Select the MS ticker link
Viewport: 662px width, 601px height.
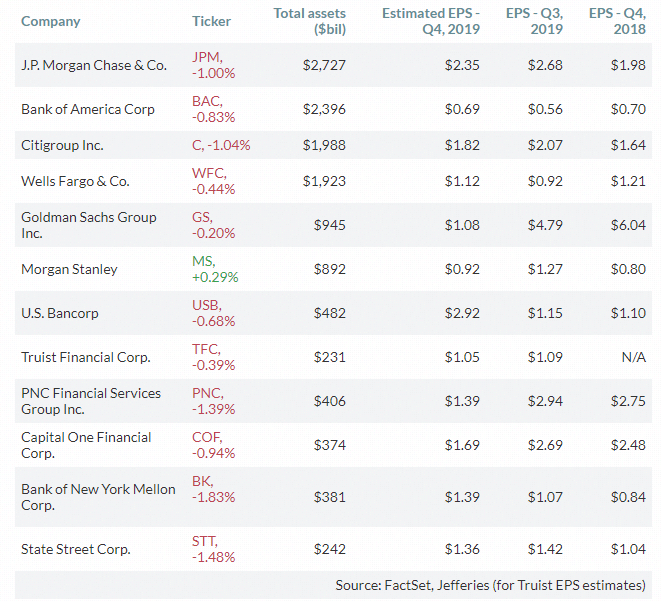click(x=203, y=262)
